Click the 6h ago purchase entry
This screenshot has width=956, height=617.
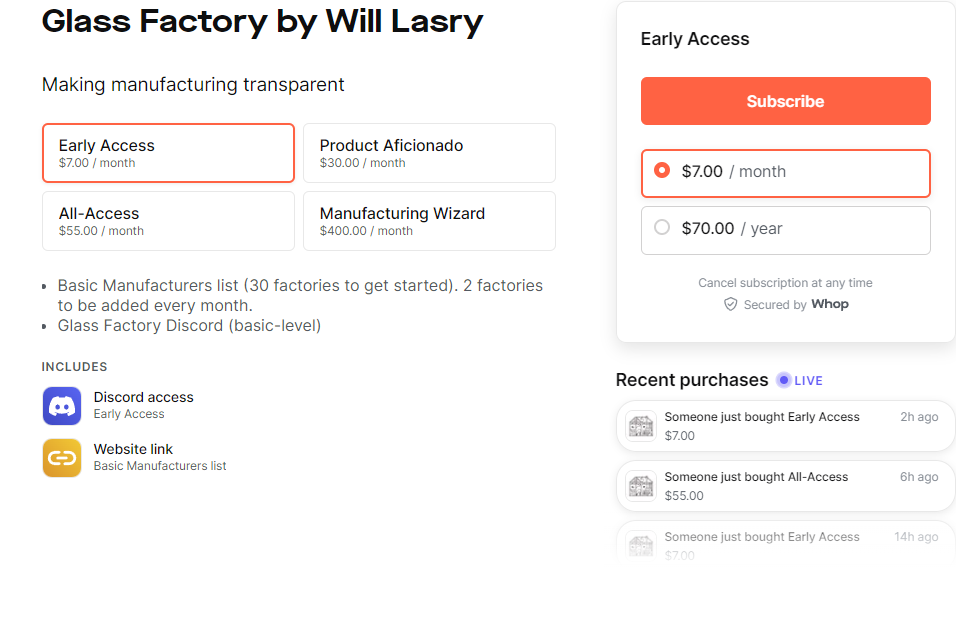click(785, 485)
